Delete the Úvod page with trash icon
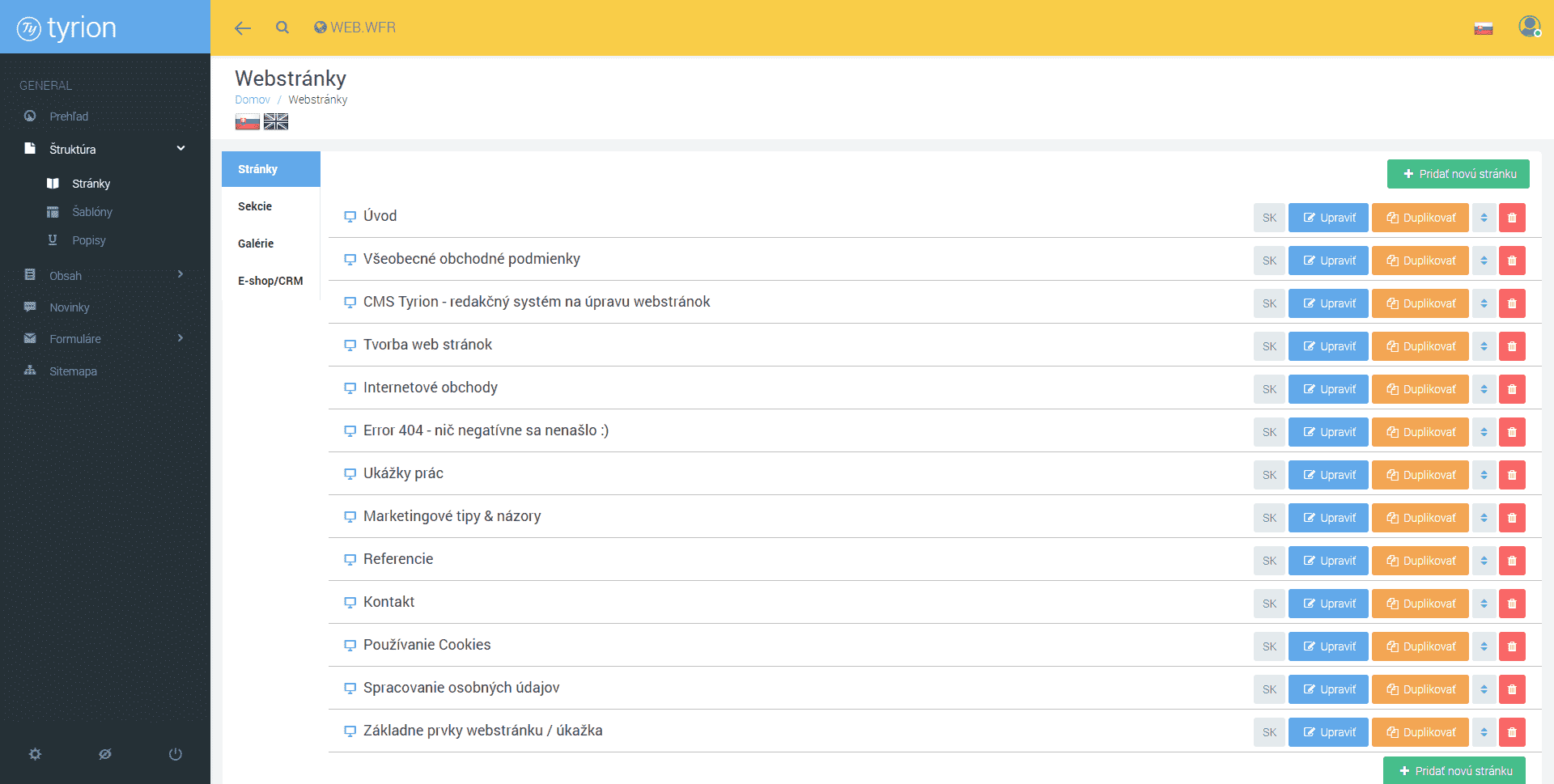Image resolution: width=1554 pixels, height=784 pixels. coord(1511,218)
